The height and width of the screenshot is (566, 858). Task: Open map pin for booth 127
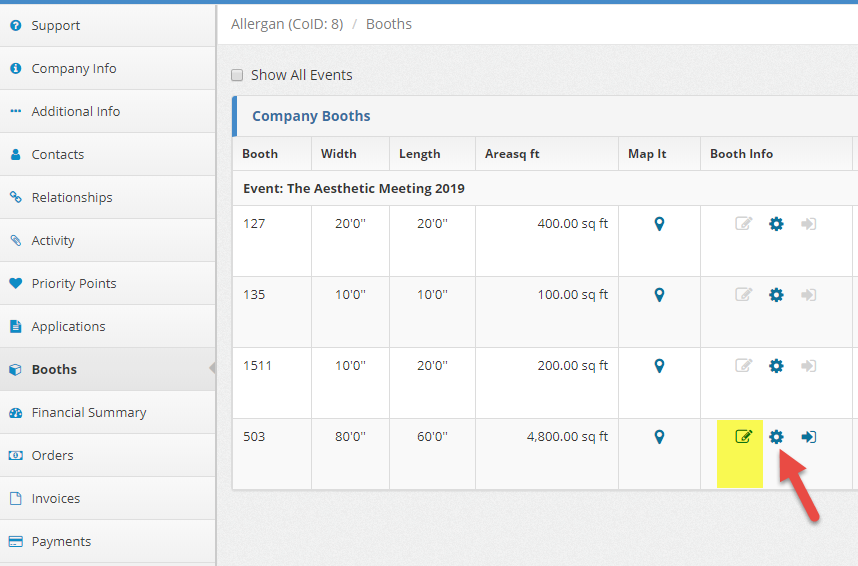click(659, 224)
